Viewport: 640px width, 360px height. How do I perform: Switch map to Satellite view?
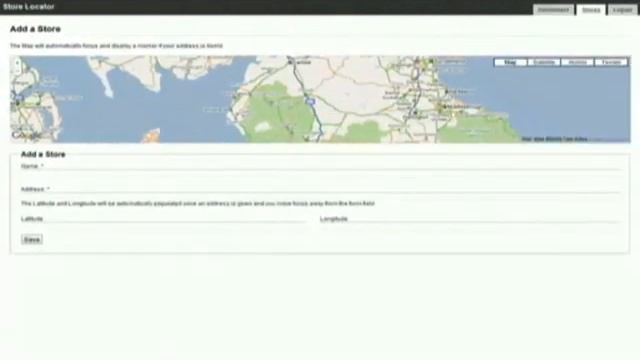(544, 62)
